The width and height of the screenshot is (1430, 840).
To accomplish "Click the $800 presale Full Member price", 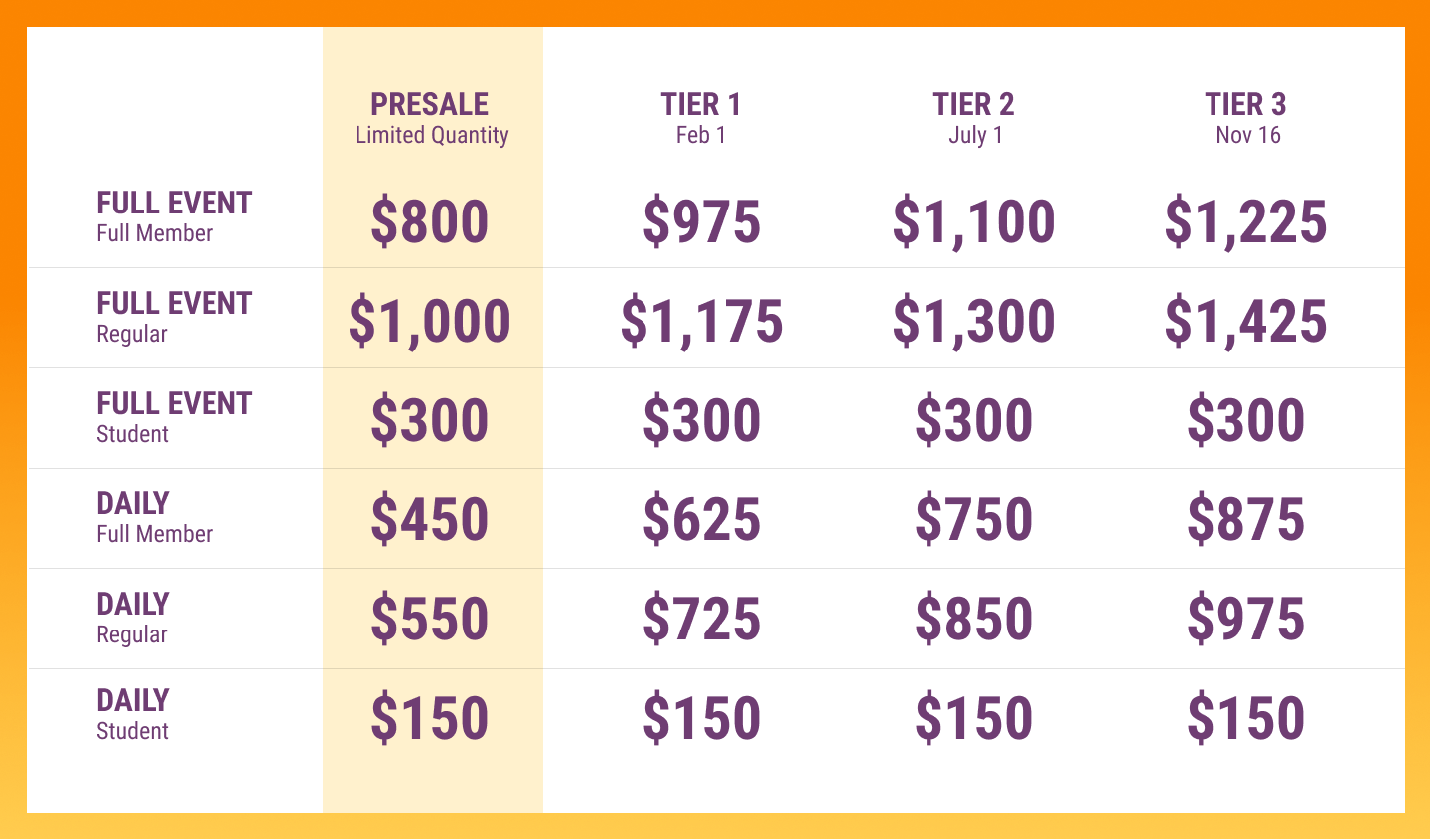I will click(430, 221).
